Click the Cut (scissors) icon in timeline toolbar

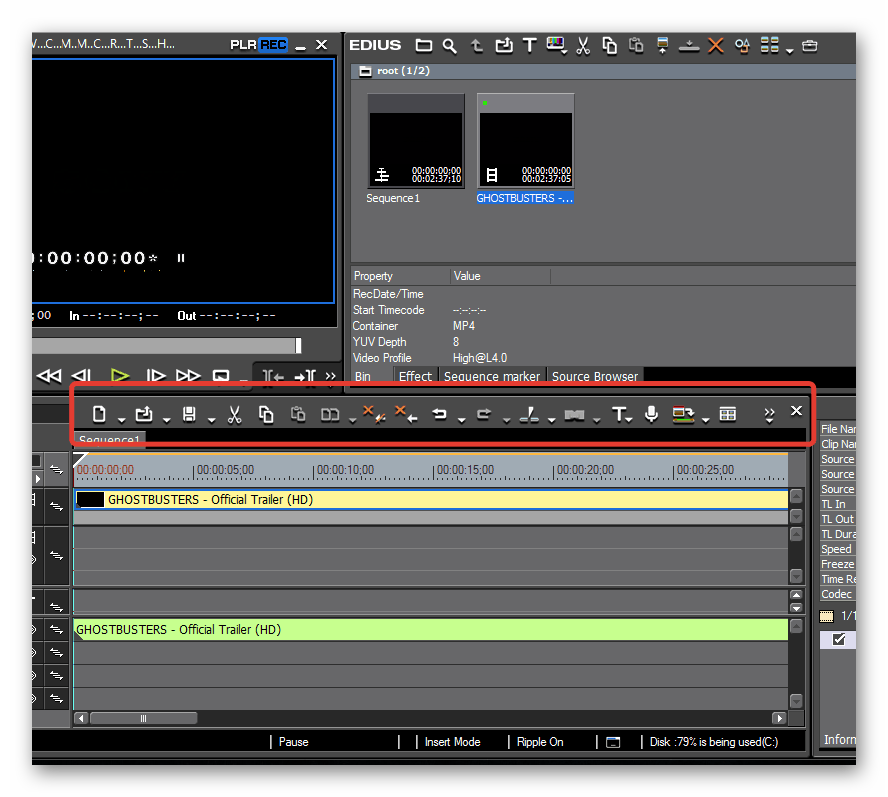(x=234, y=414)
